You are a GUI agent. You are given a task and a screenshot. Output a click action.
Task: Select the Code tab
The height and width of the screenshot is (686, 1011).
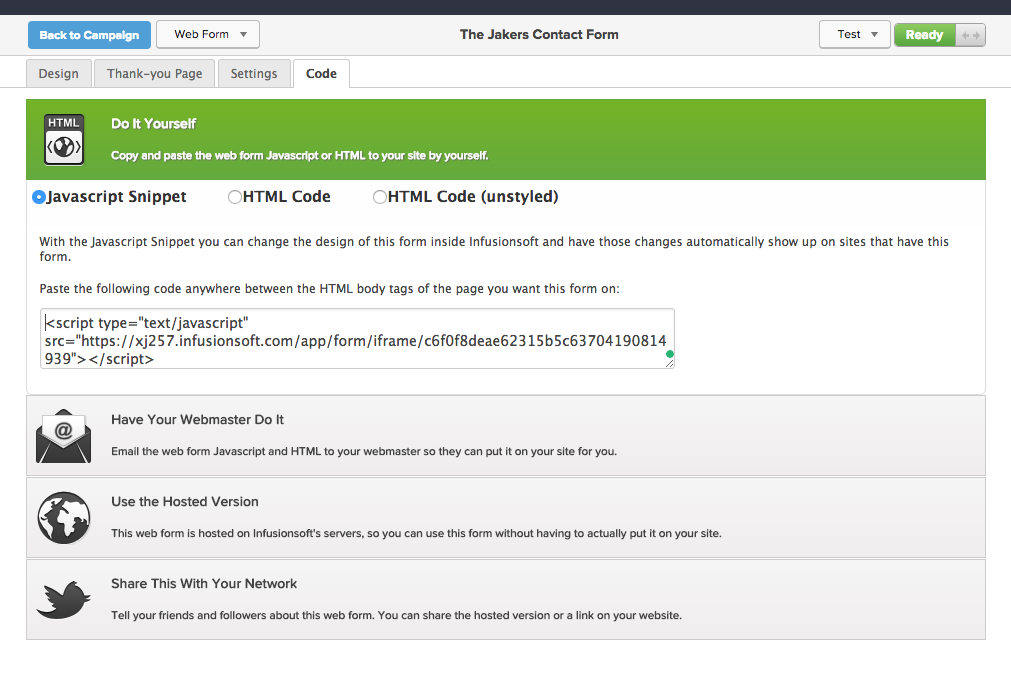(x=321, y=74)
